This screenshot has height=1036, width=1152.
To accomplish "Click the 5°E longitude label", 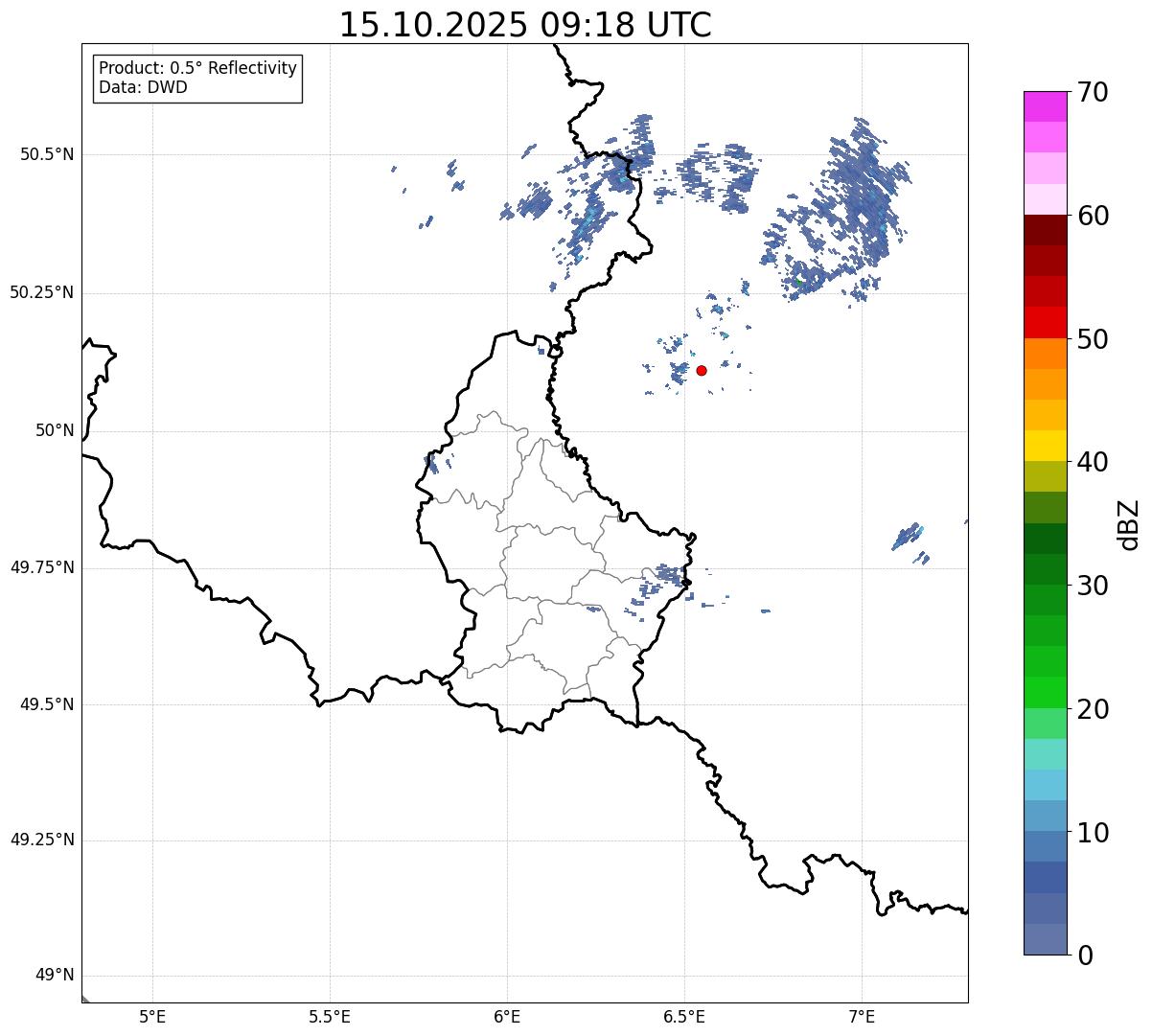I will click(152, 1017).
